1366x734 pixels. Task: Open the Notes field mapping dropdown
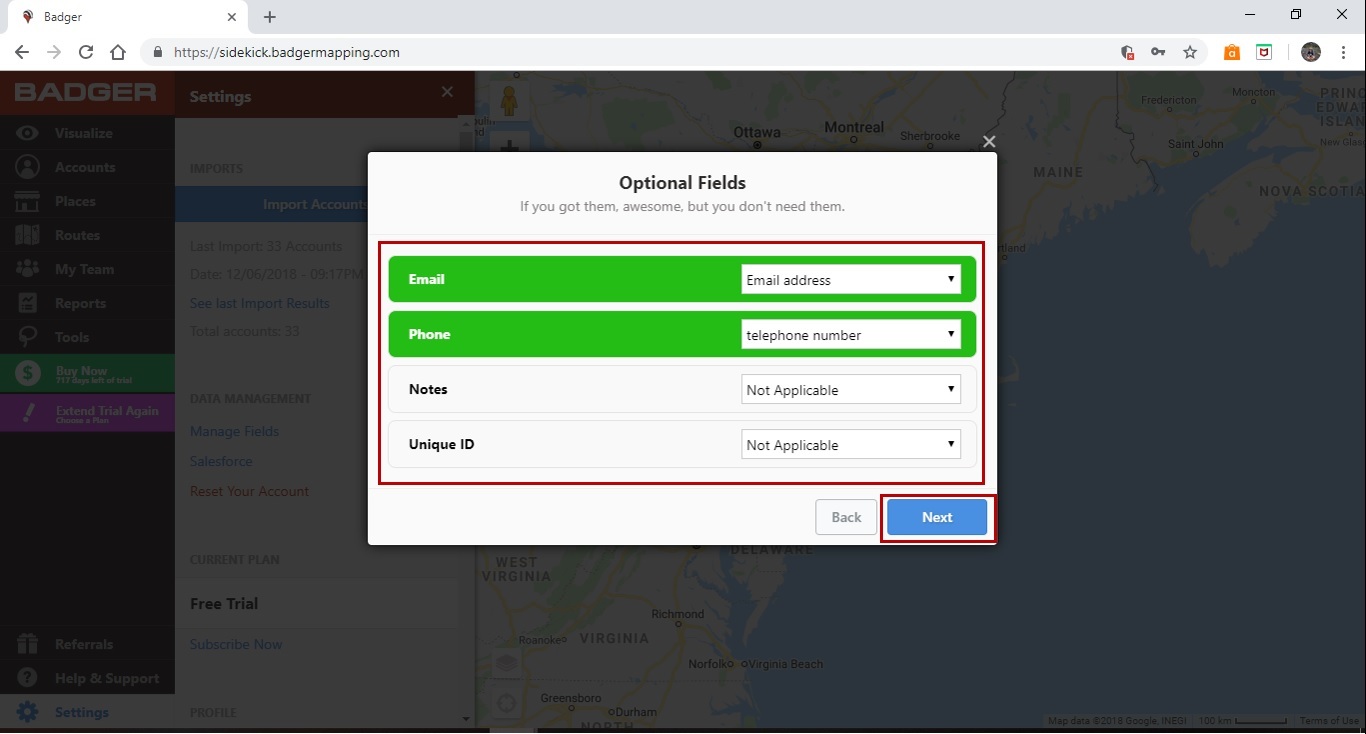(x=851, y=390)
